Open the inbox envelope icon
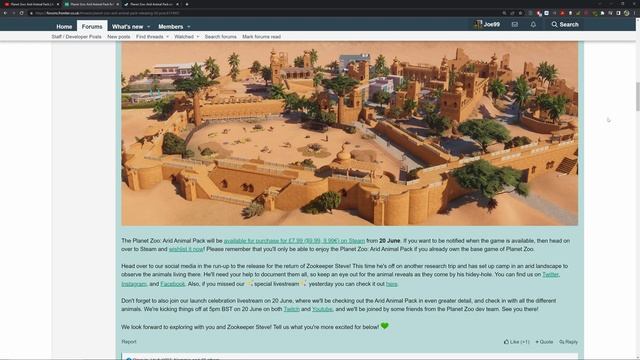Screen dimensions: 640x360 coord(515,24)
